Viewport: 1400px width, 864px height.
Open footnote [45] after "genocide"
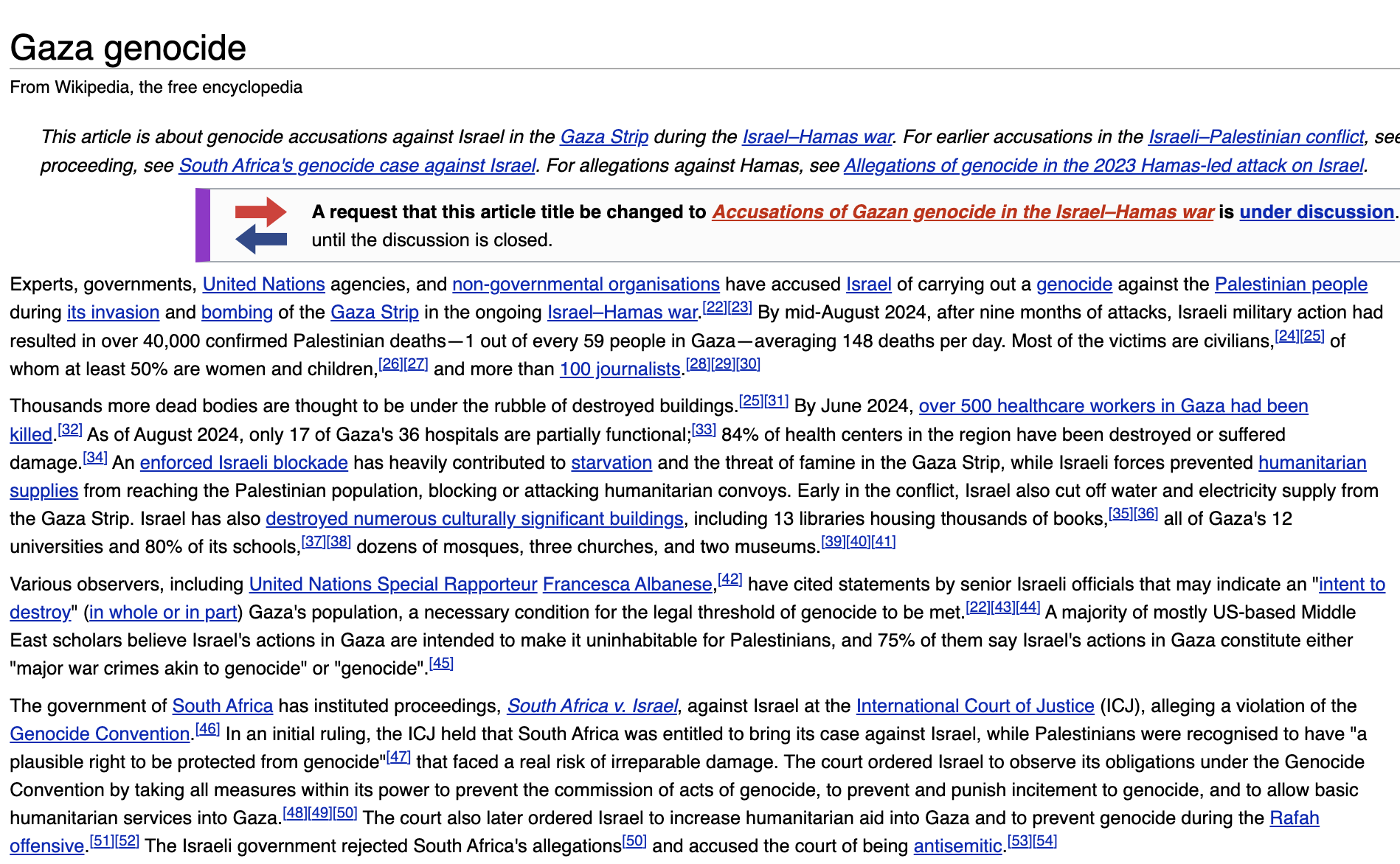[x=441, y=663]
